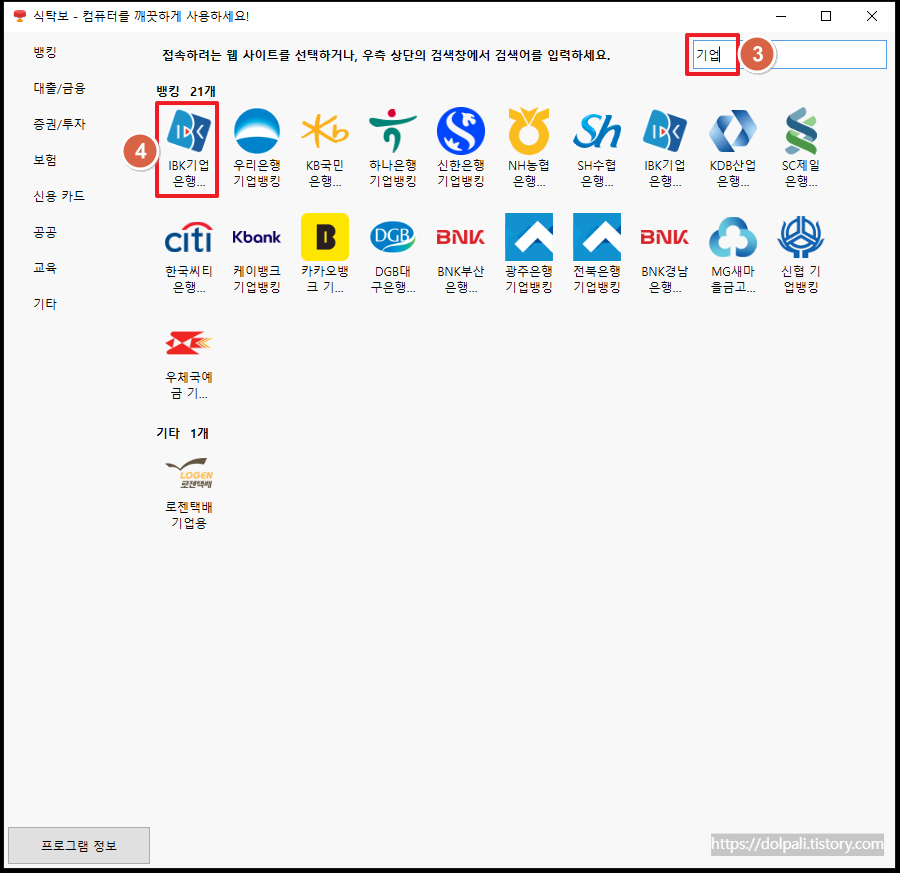
Task: Launch KB국민은행 banking
Action: click(324, 145)
